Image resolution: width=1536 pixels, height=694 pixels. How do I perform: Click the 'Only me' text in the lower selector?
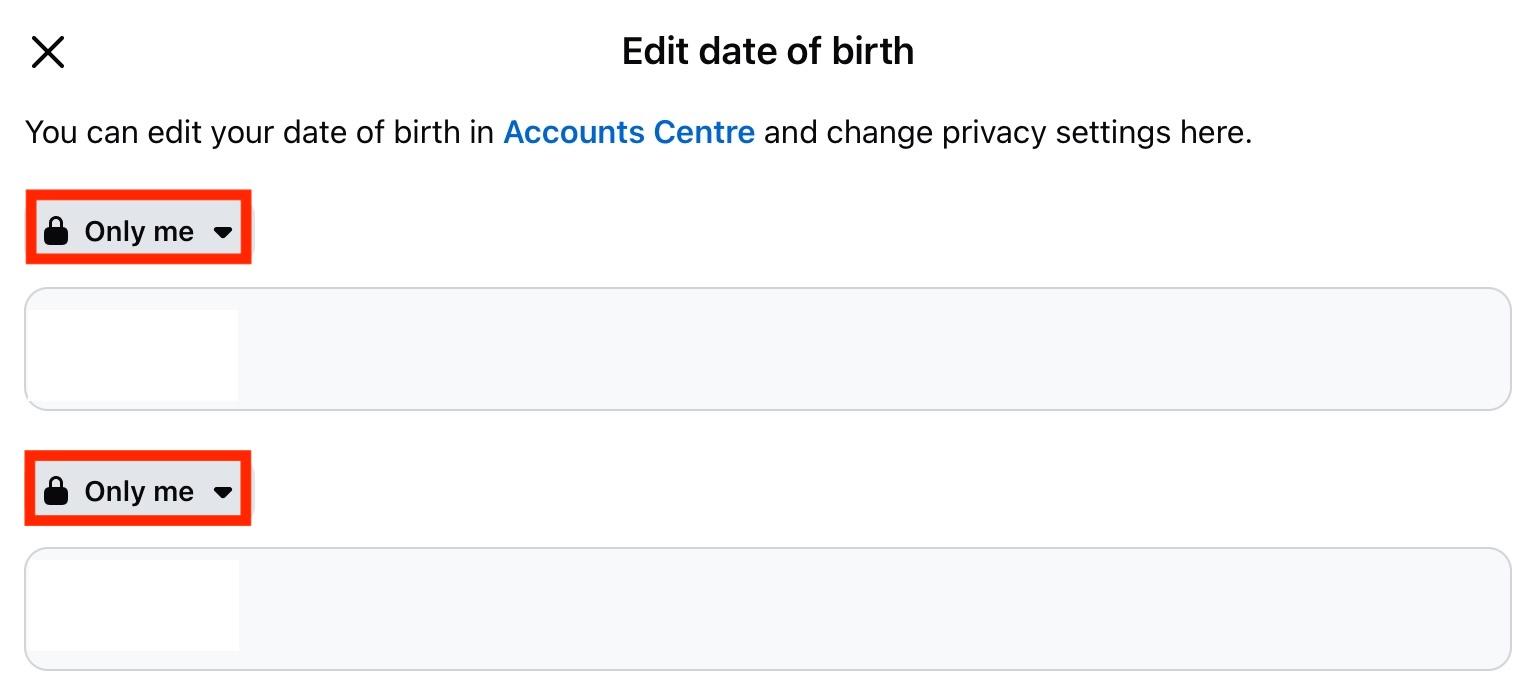click(139, 491)
